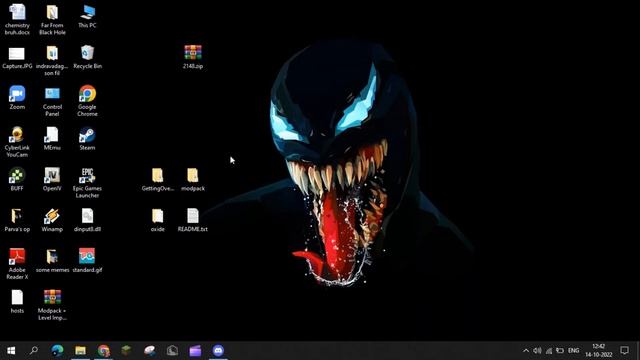This screenshot has height=360, width=640.
Task: Open the Minecraft block icon on taskbar
Action: click(127, 351)
